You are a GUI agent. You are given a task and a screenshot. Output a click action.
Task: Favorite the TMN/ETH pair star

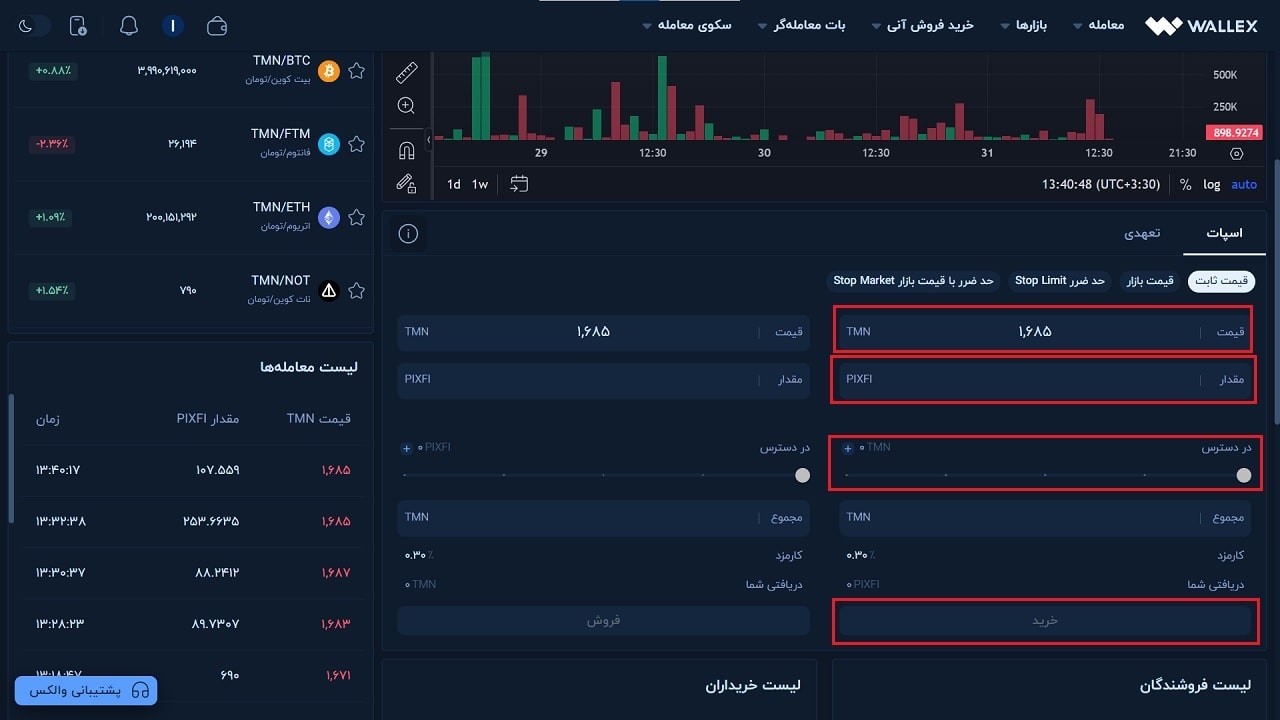click(x=356, y=217)
